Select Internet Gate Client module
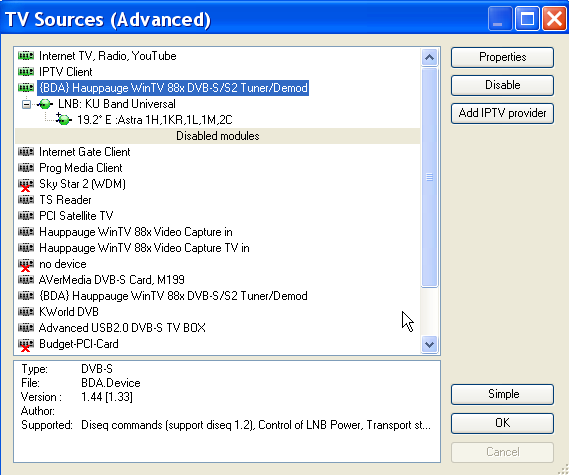569x475 pixels. [x=85, y=152]
